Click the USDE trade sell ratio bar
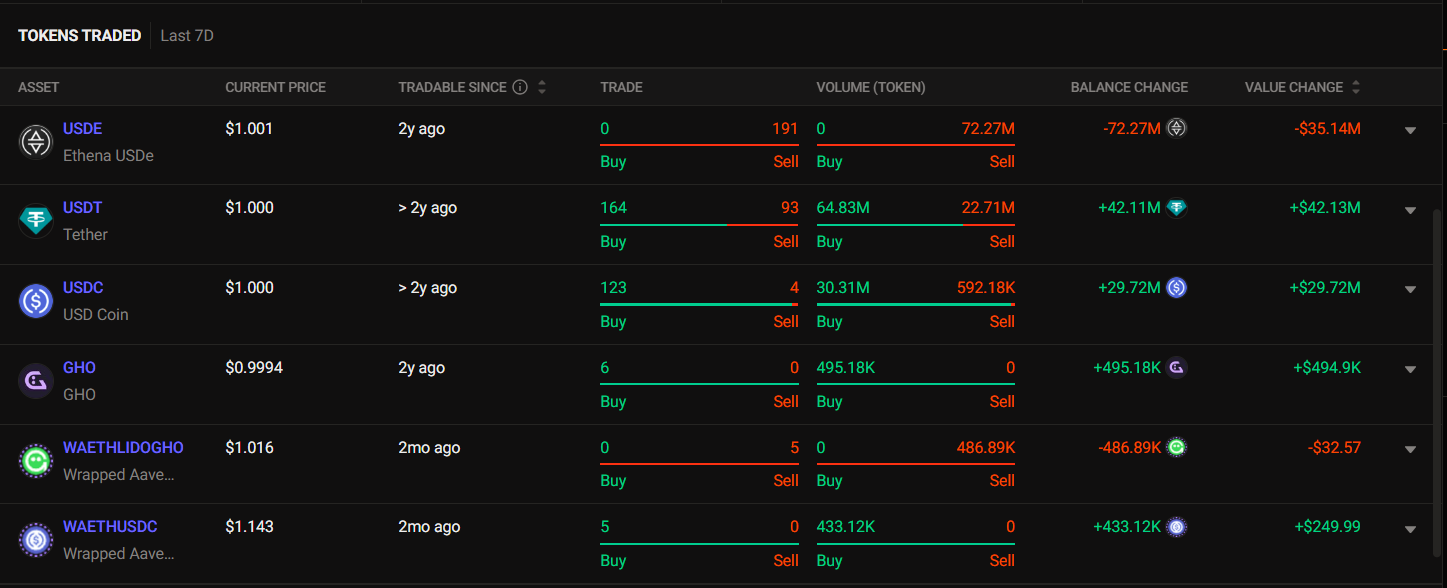 point(699,145)
